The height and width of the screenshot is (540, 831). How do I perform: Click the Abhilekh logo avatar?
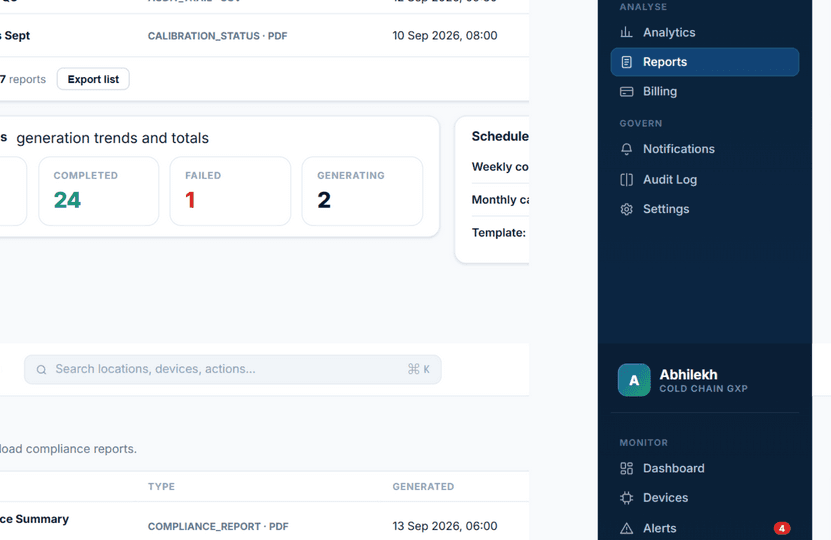[x=634, y=380]
